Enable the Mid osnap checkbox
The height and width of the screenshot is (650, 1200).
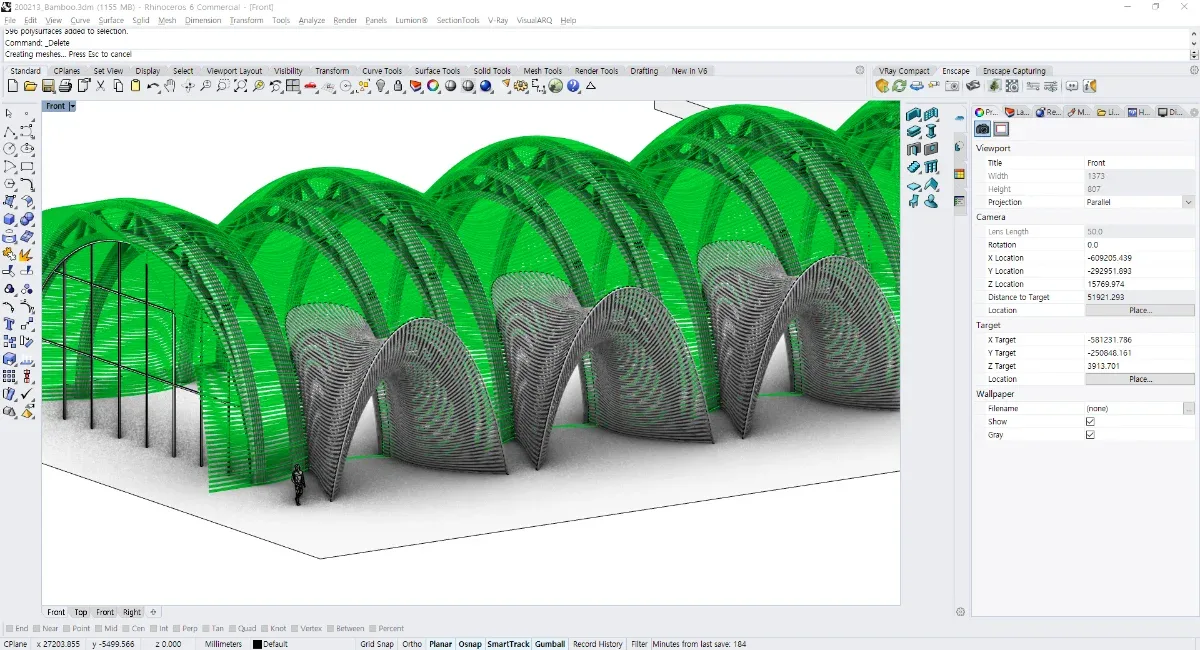click(97, 629)
